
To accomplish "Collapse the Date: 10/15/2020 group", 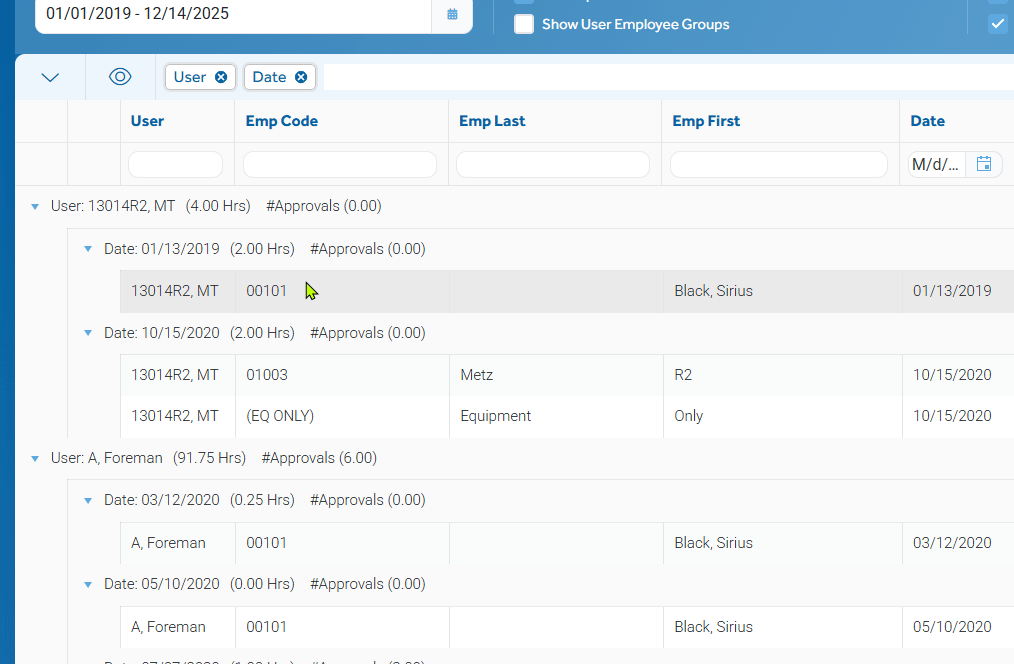I will point(88,333).
